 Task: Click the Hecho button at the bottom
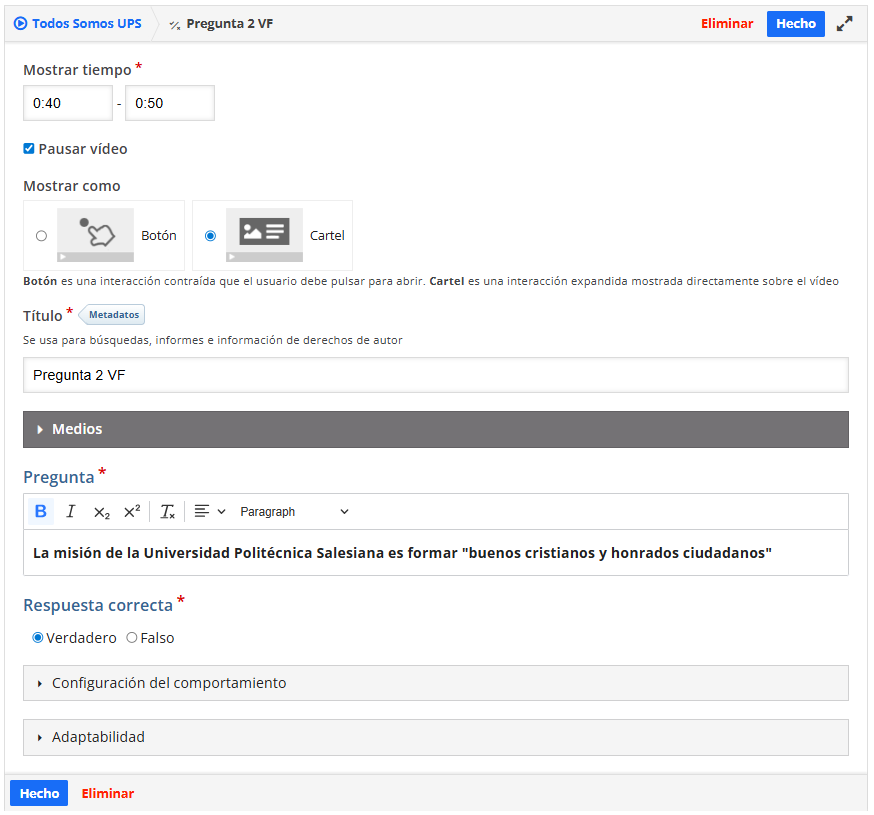coord(39,793)
